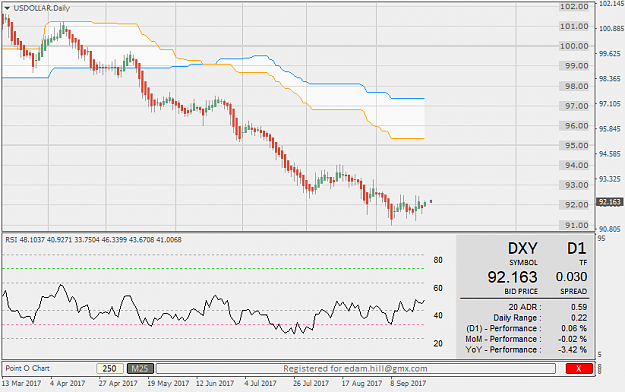Click the 19 May 2017 date label

[x=168, y=383]
